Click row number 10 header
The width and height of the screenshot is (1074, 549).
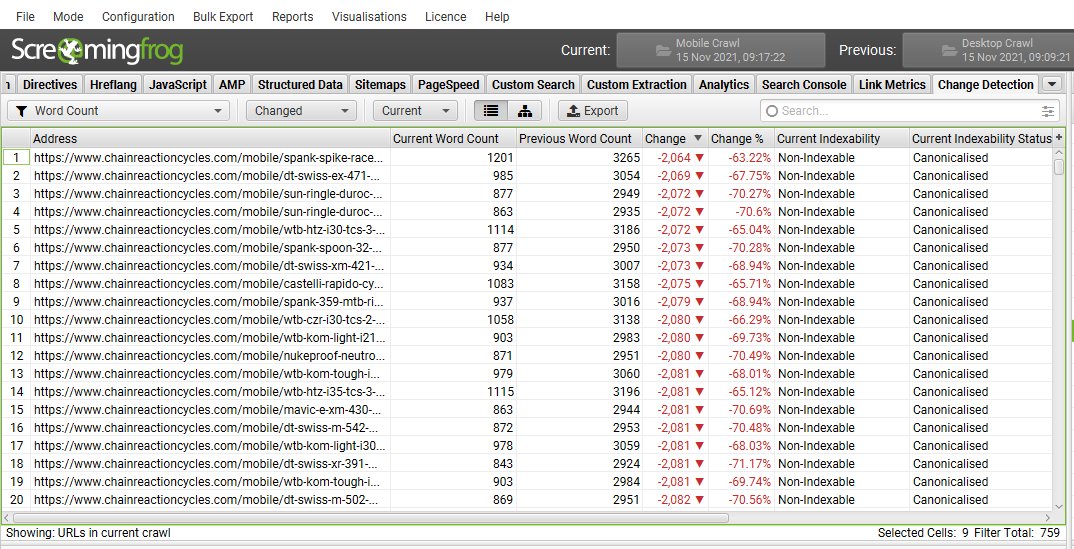(16, 320)
